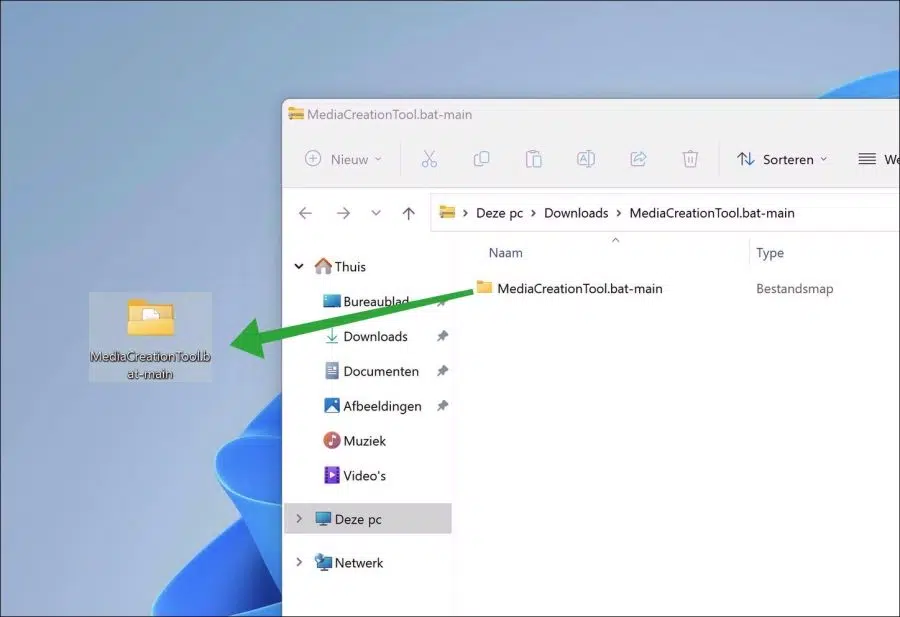The width and height of the screenshot is (900, 617).
Task: Click the Muziek music note icon
Action: [x=332, y=440]
